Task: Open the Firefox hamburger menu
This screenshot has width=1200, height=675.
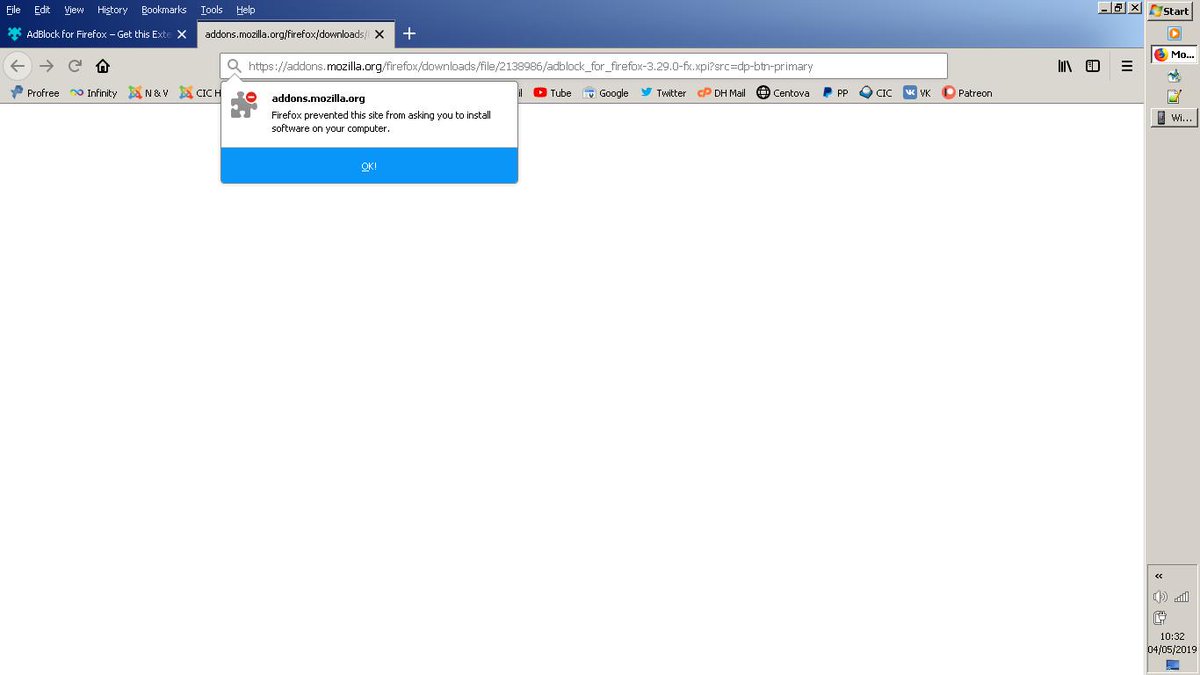Action: (x=1127, y=66)
